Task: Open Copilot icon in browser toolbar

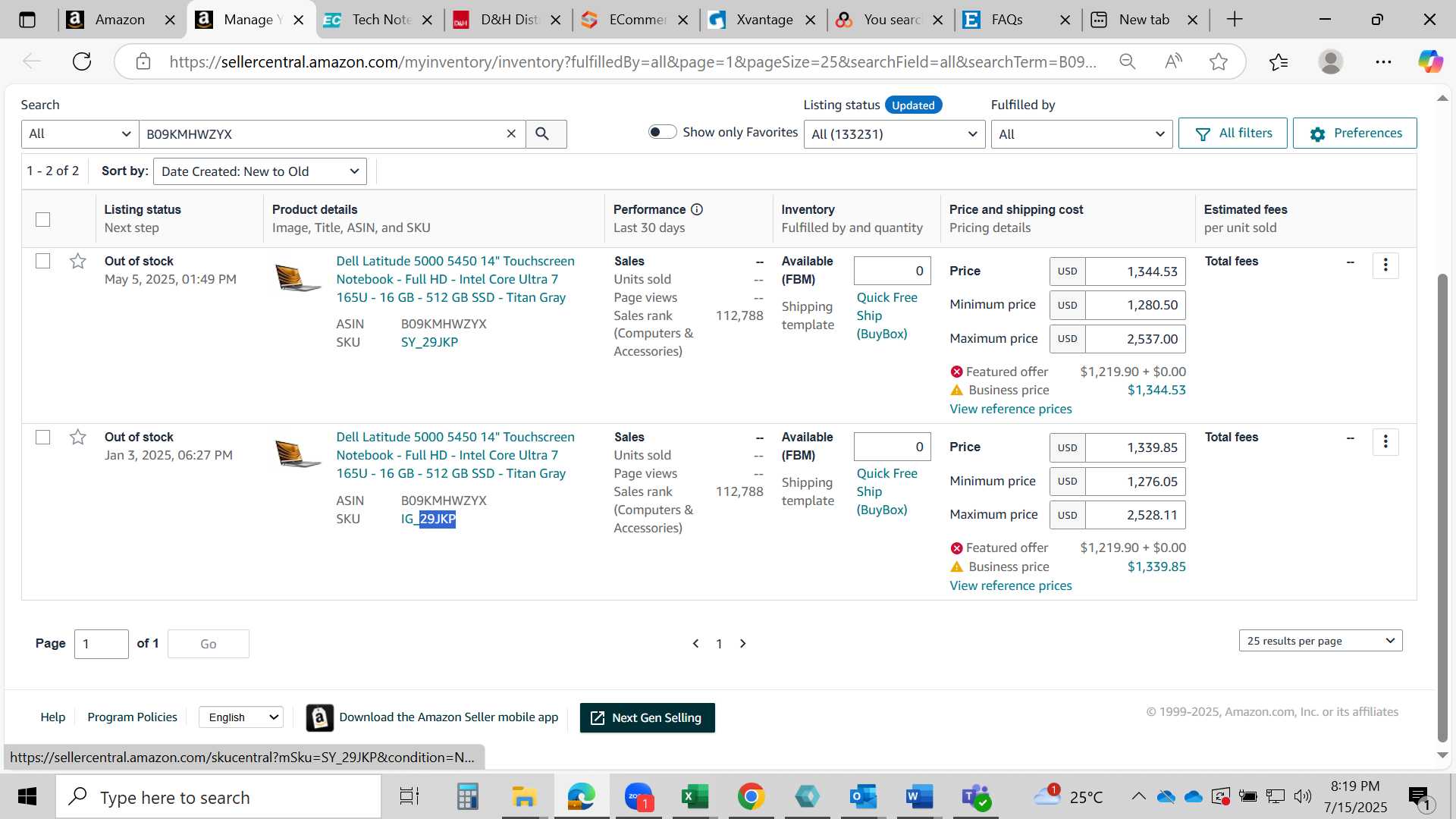Action: (1431, 61)
